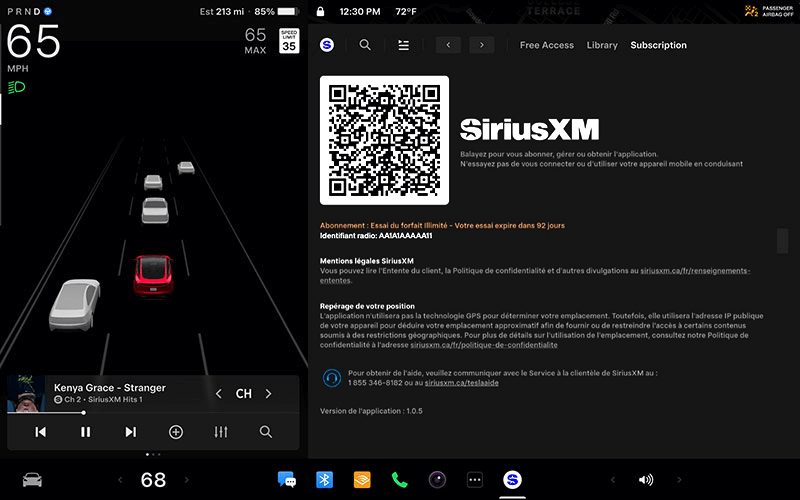Add current song to favorites

click(x=176, y=432)
